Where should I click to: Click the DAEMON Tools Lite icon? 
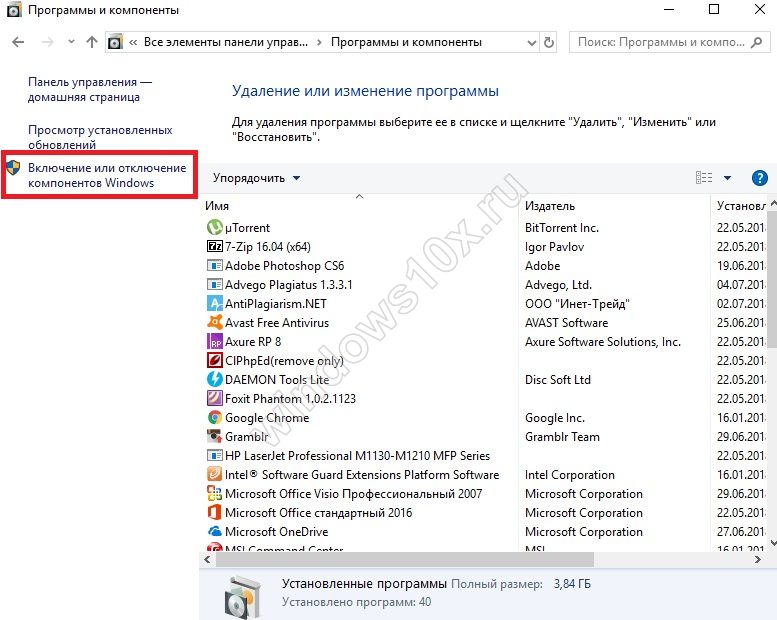[214, 379]
